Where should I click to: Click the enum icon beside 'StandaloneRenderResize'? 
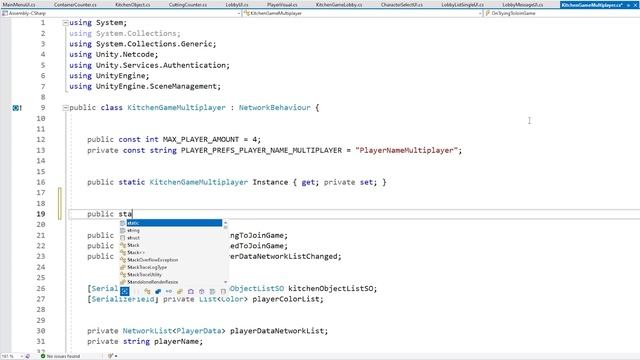[123, 282]
